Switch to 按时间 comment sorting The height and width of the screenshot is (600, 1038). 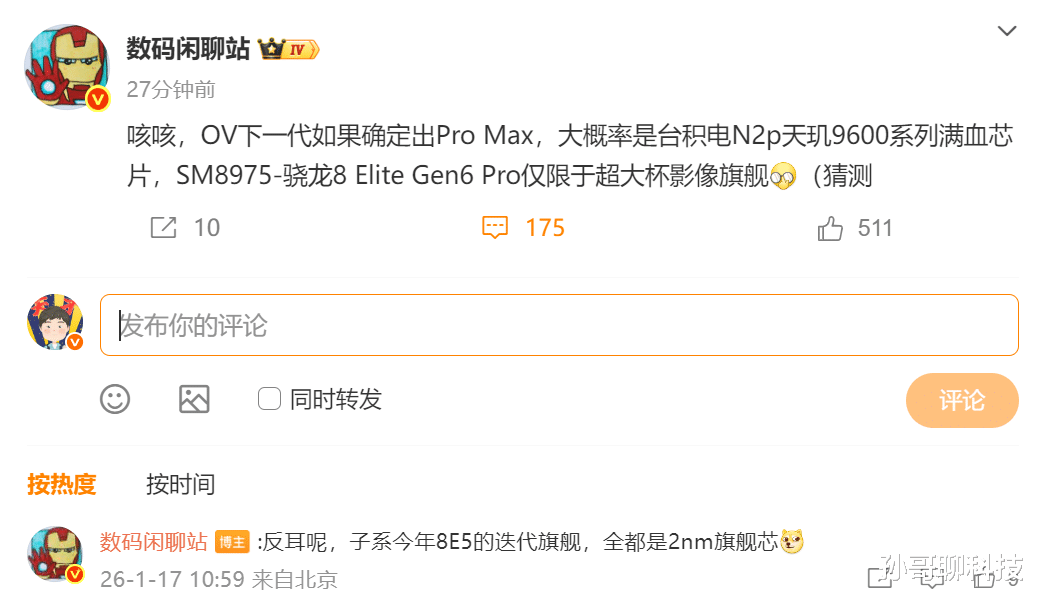pos(180,484)
